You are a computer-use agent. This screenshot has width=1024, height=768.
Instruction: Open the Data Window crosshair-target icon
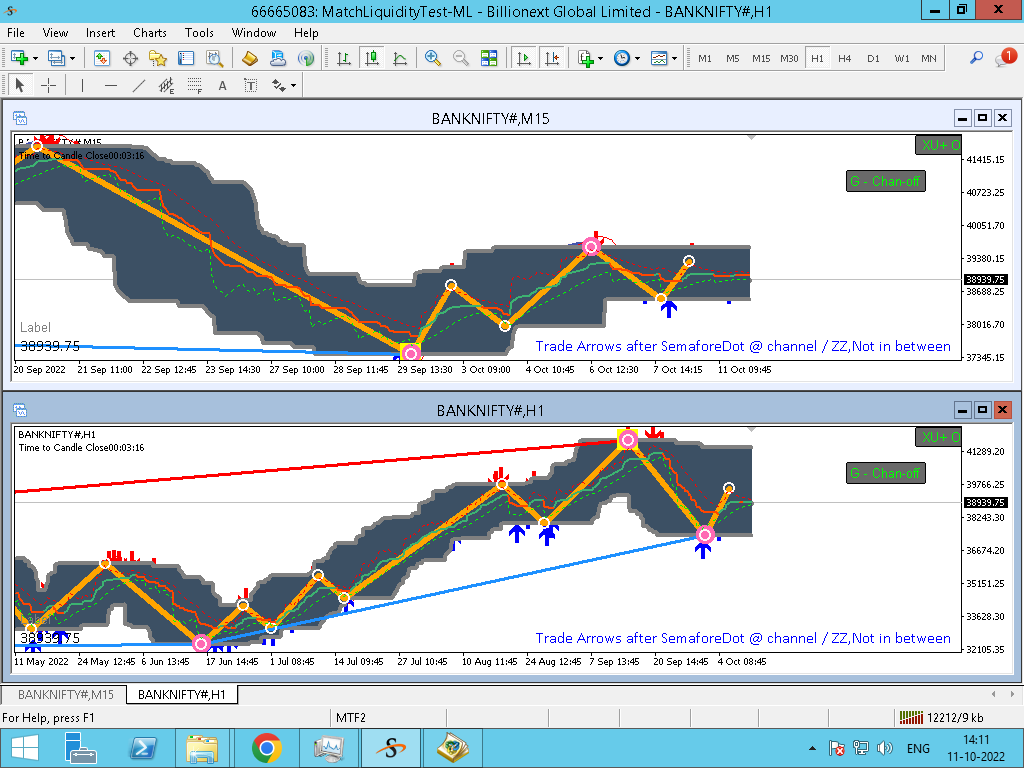pos(131,58)
